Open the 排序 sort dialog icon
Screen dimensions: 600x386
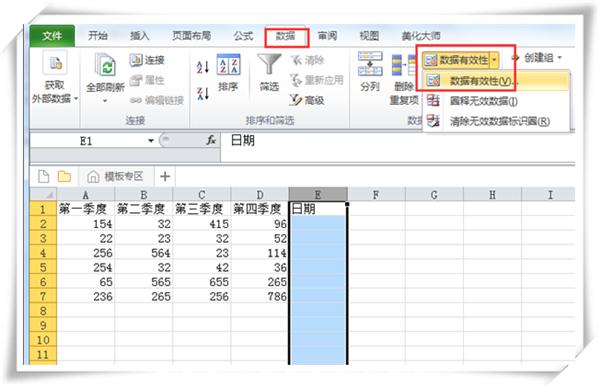click(228, 64)
